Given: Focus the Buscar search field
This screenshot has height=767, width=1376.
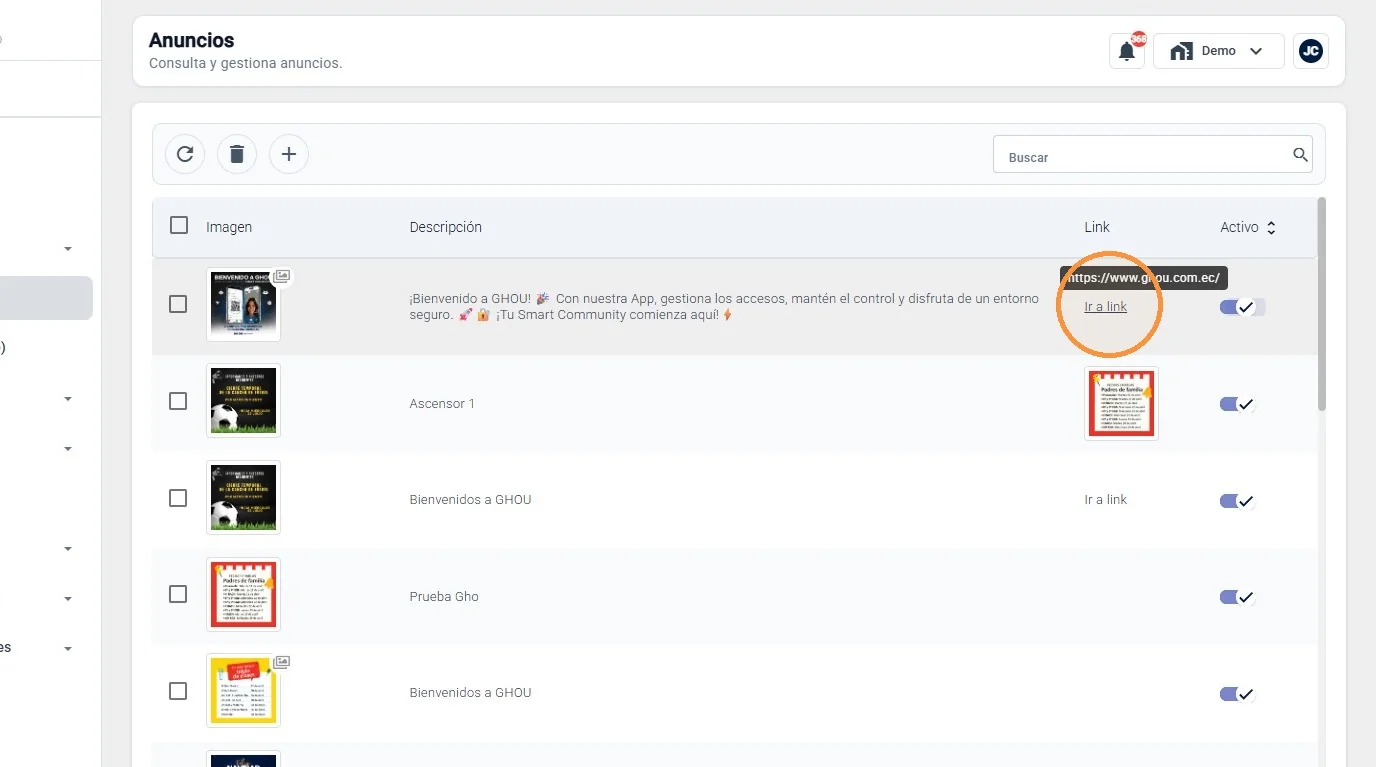Looking at the screenshot, I should (1152, 155).
